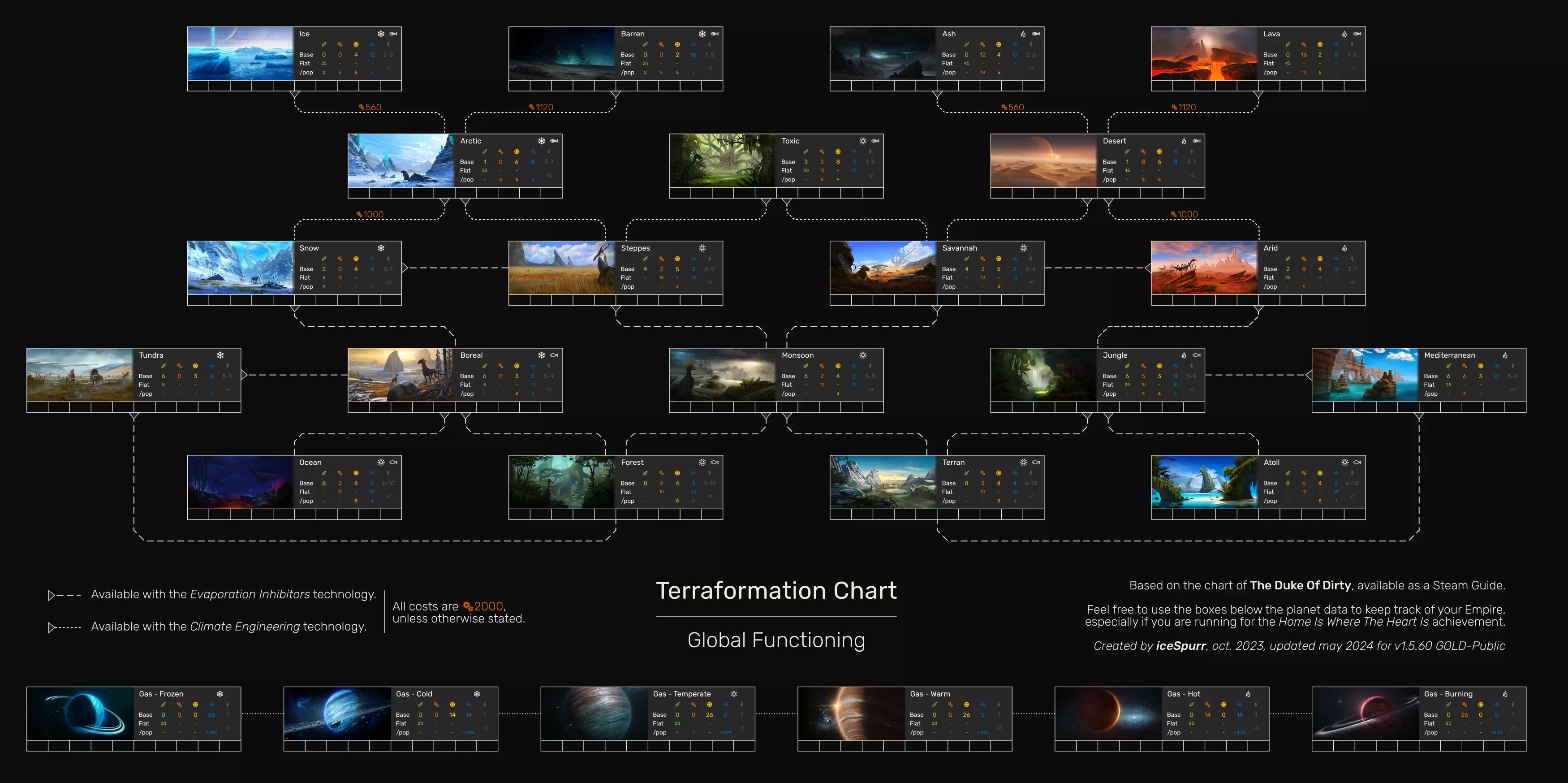Click the flame icon on Lava card
The width and height of the screenshot is (1568, 783).
tap(1344, 34)
